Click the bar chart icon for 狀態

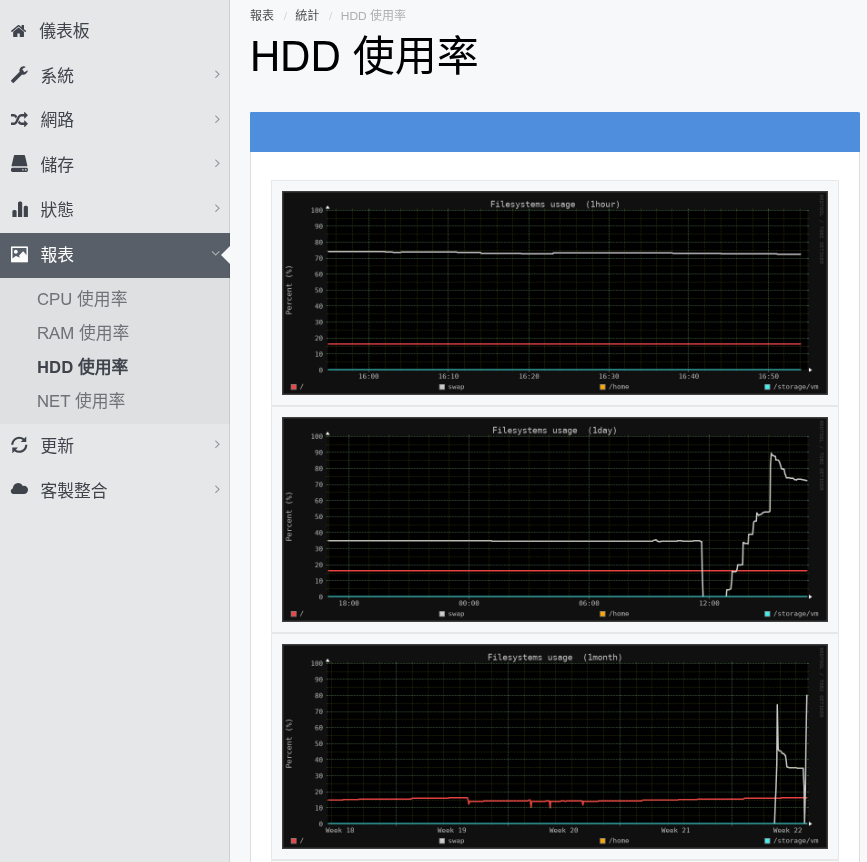point(20,209)
